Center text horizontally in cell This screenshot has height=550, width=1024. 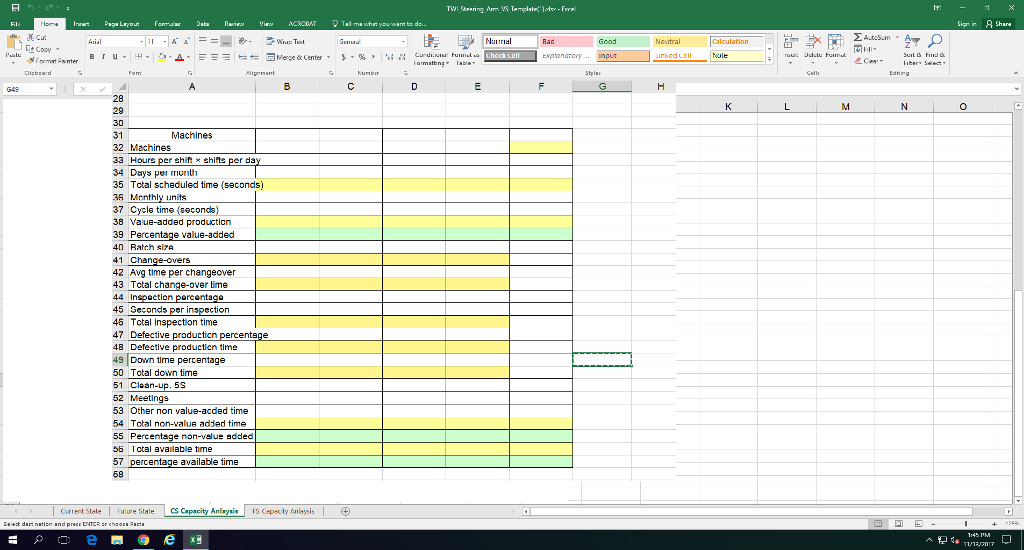(x=214, y=57)
